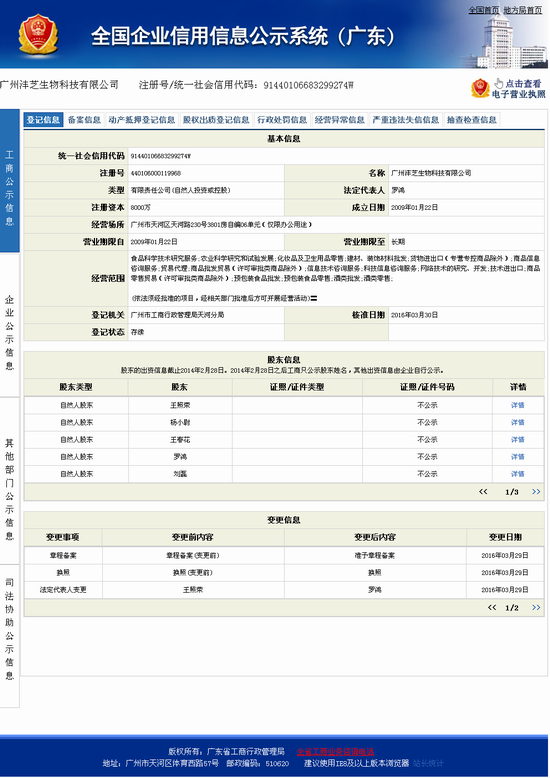Click the 全省工商业务咨询电话 footer link
Screen dimensions: 550x778
coord(336,751)
